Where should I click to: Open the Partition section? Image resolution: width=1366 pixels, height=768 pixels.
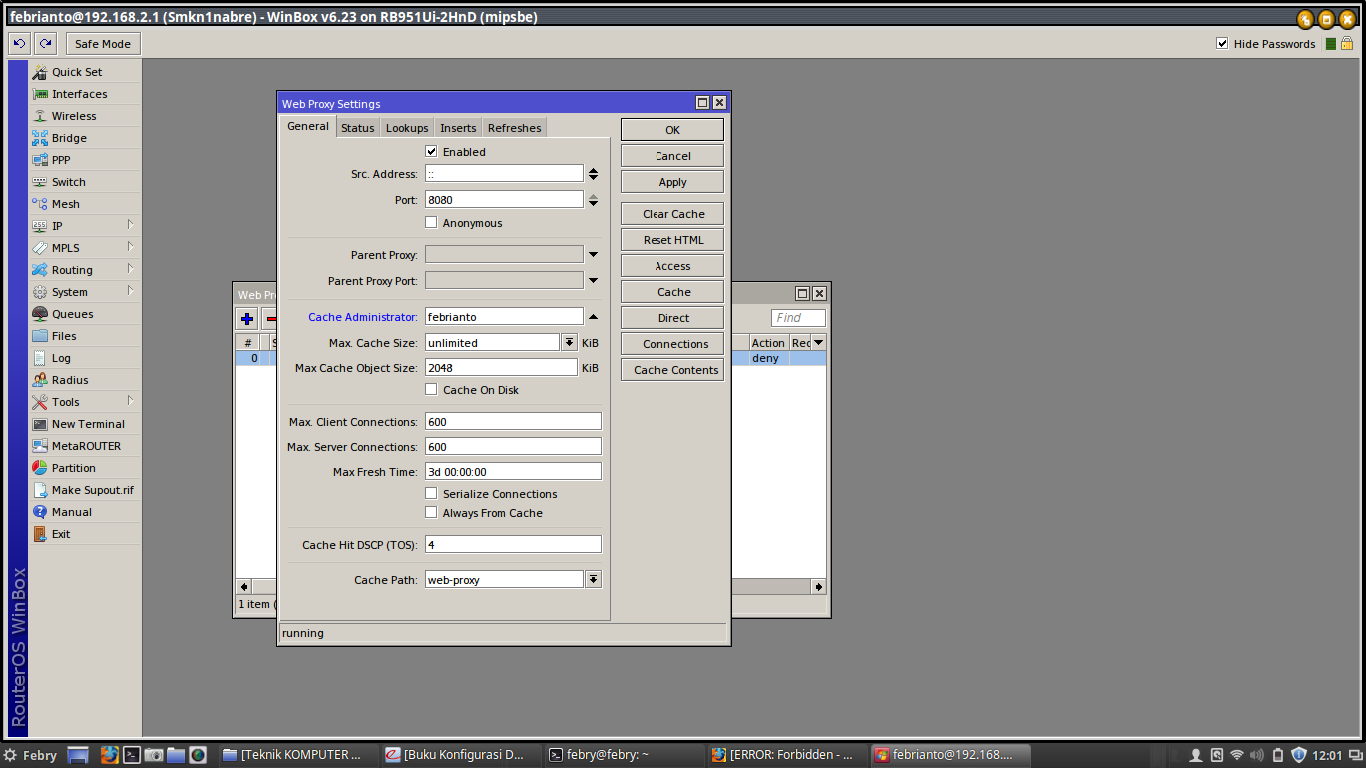click(74, 468)
